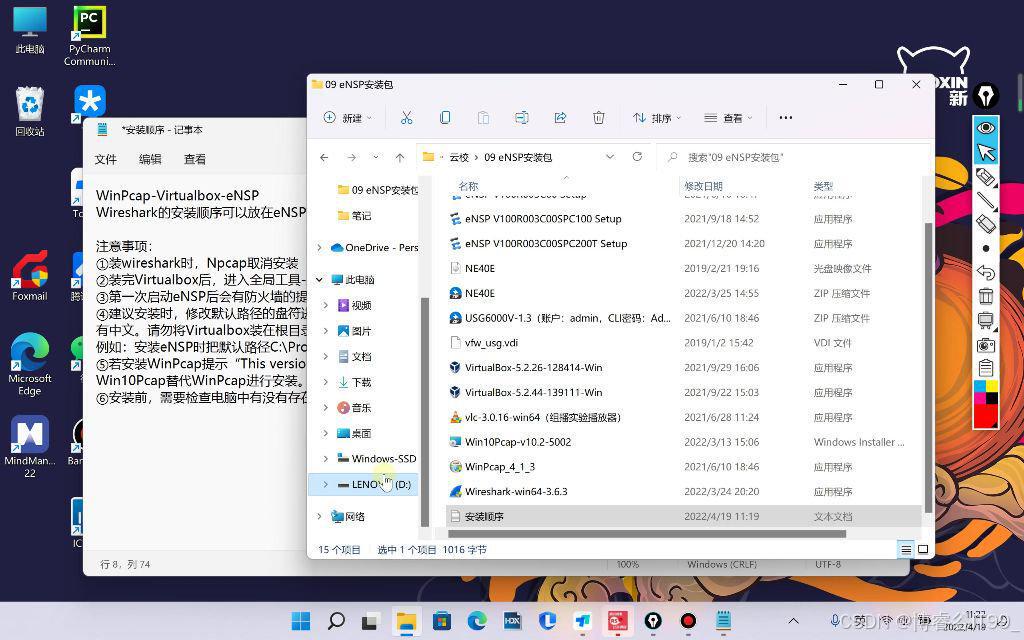Open the 排序 (Sort) dropdown

point(657,118)
